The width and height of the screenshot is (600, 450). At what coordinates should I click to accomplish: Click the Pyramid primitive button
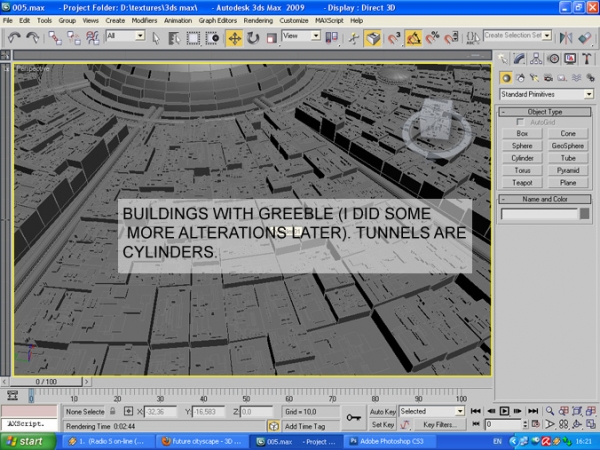click(x=568, y=170)
